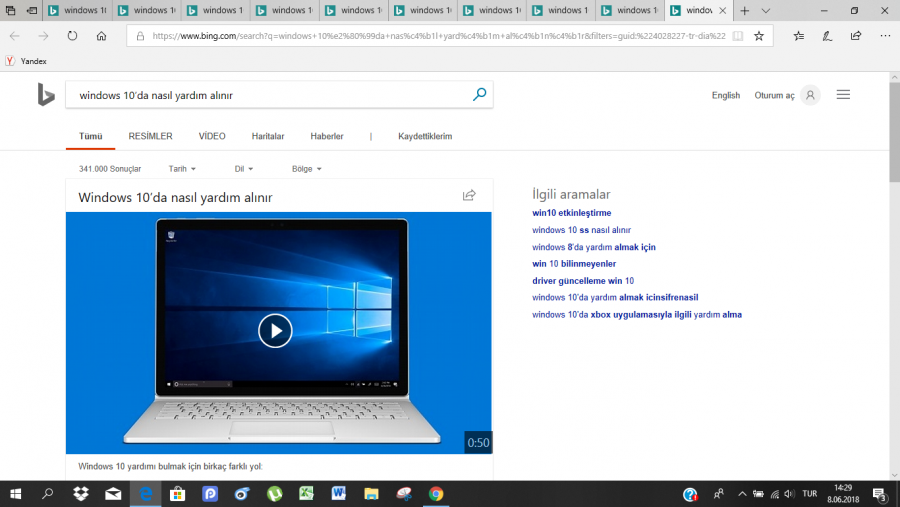Open the Kaydettiklerim tab
The width and height of the screenshot is (900, 507).
(425, 136)
